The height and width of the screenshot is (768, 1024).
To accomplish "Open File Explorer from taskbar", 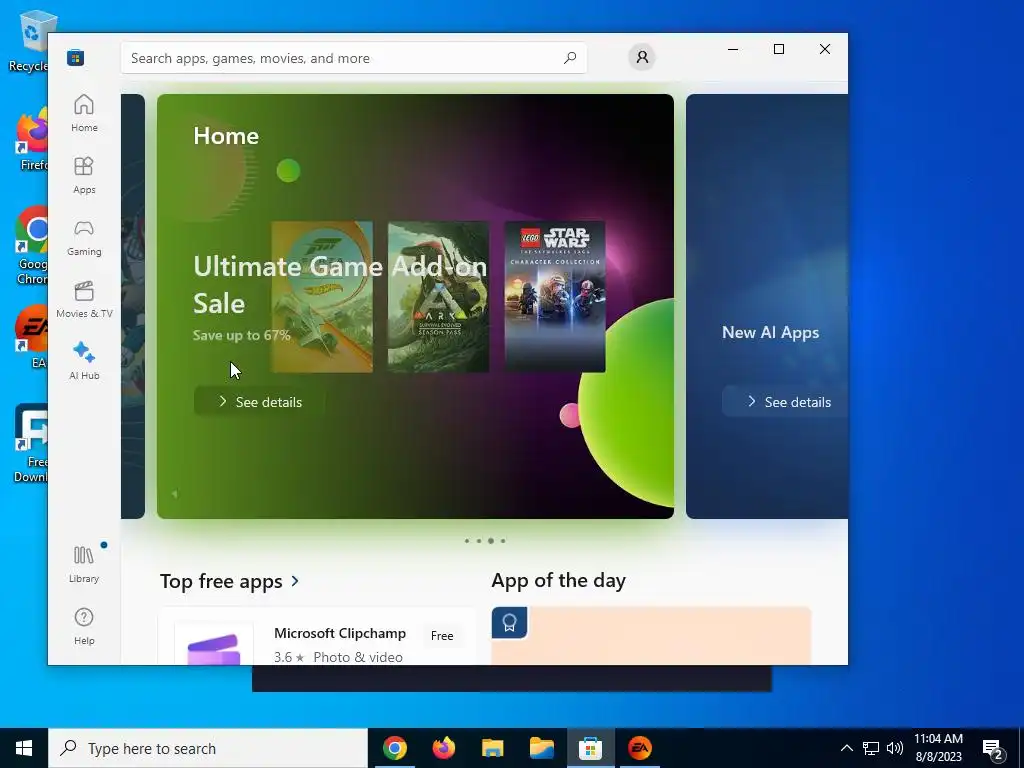I will [492, 748].
